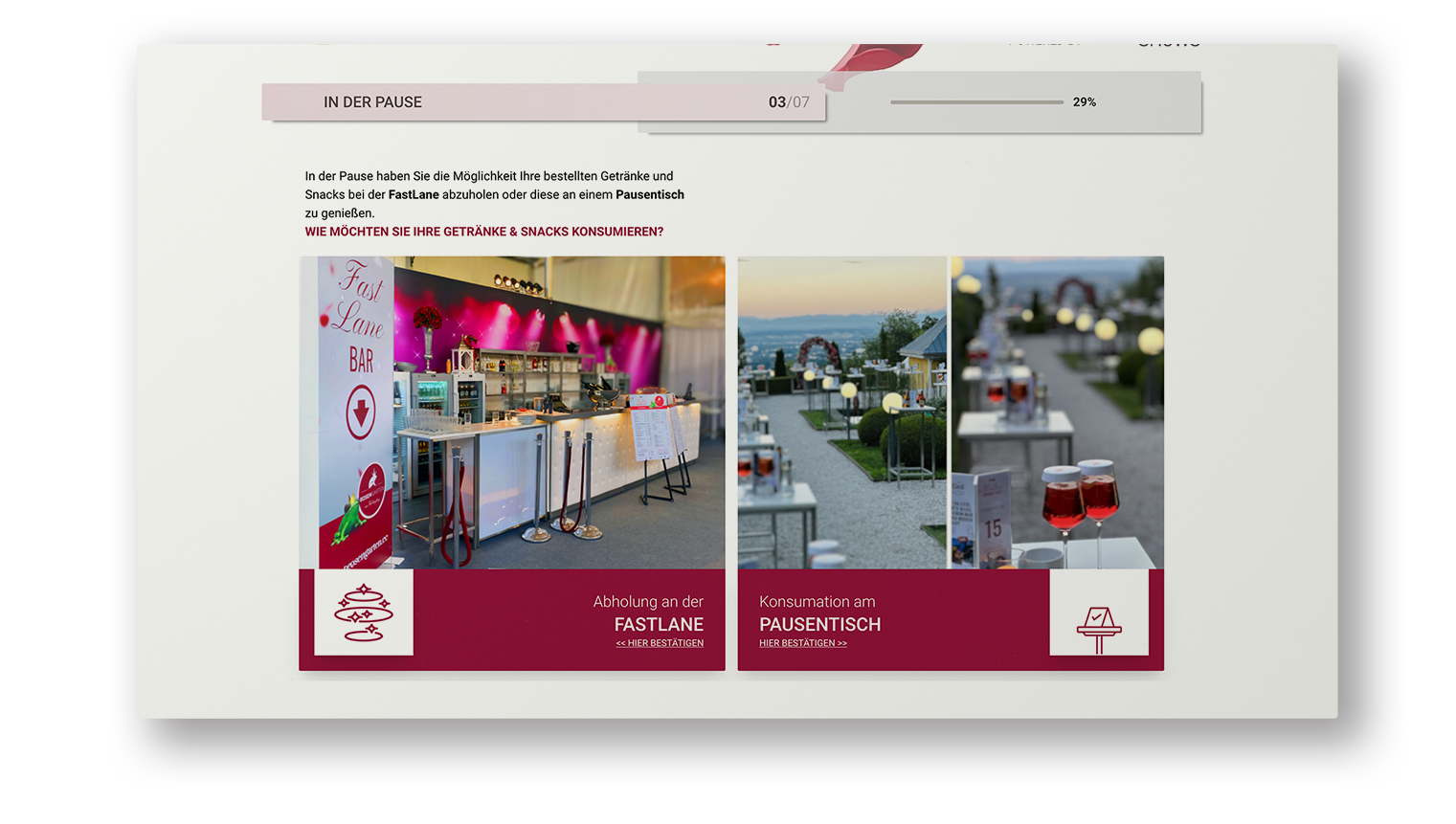This screenshot has width=1456, height=824.
Task: Open the garden tables sunset photo
Action: click(x=842, y=412)
